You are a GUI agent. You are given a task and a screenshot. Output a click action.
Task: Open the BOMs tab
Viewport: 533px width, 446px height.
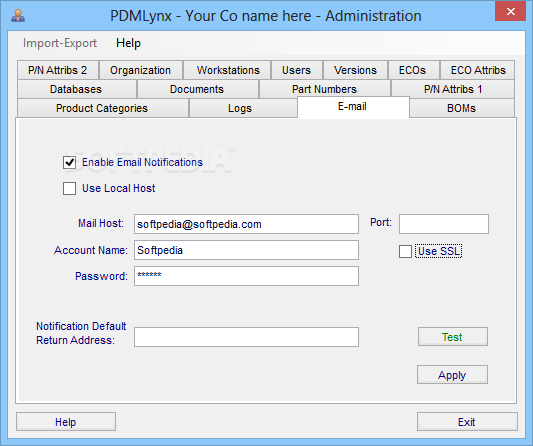pos(461,108)
